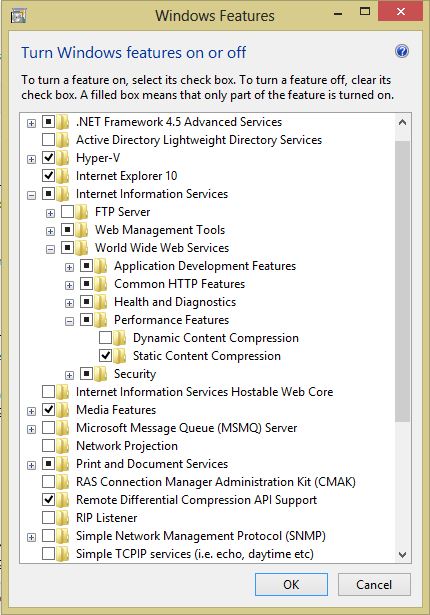The image size is (430, 615).
Task: Click the RIP Listener folder icon
Action: tap(62, 518)
